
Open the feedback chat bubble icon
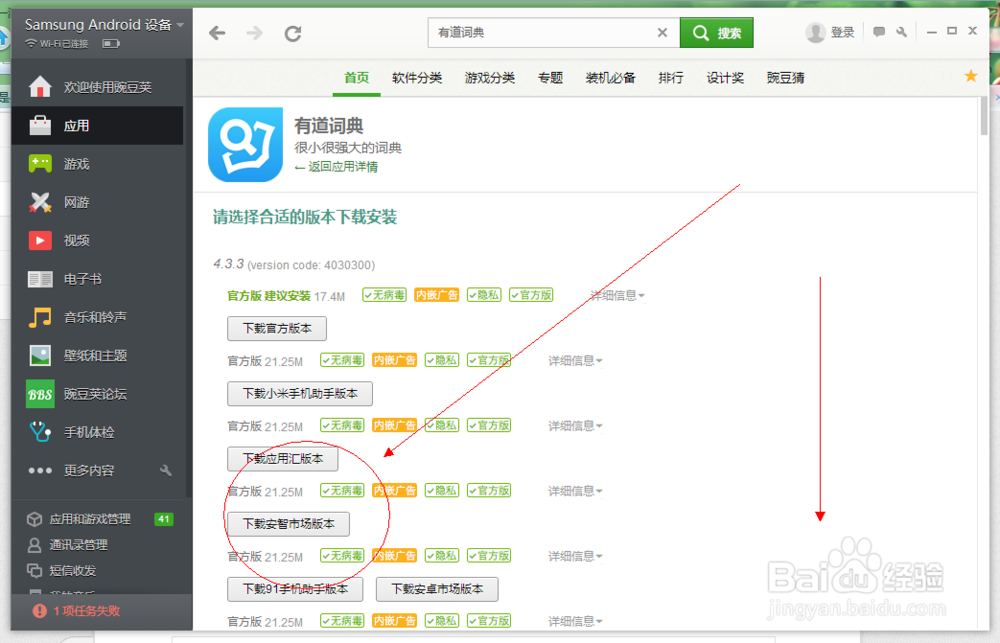click(x=879, y=32)
